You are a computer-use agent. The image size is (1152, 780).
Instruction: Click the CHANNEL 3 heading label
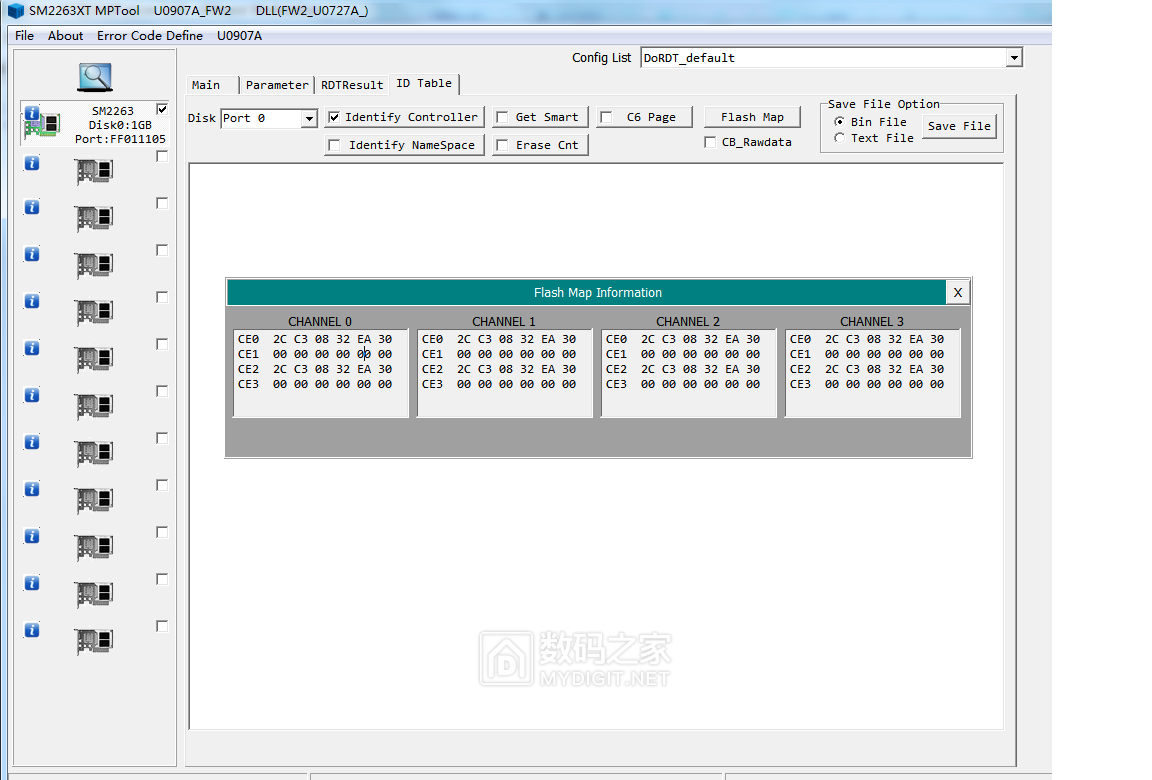click(x=871, y=322)
